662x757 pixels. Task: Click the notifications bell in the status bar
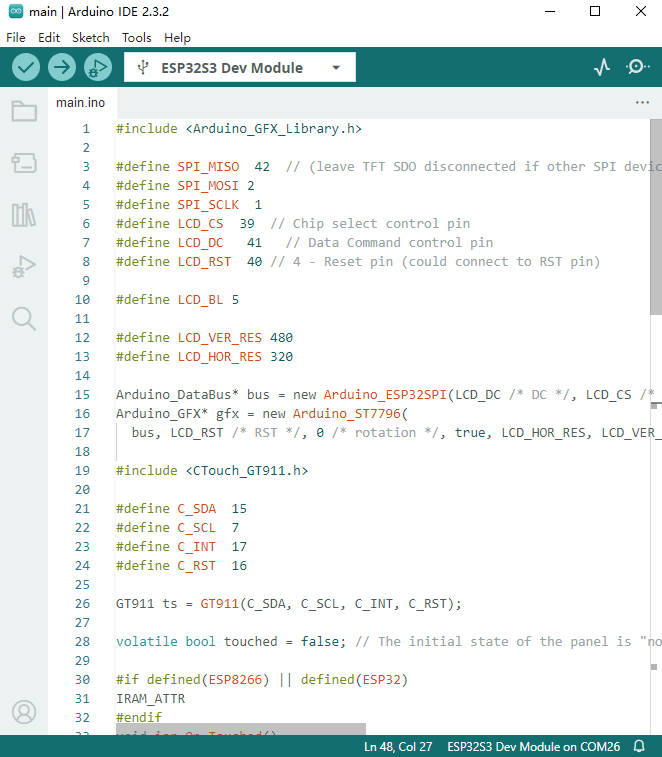639,746
